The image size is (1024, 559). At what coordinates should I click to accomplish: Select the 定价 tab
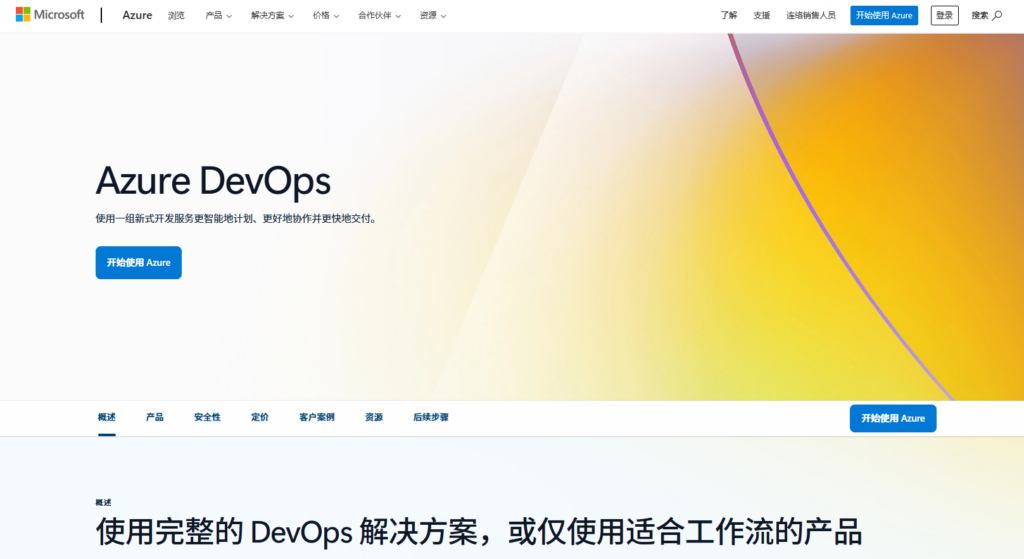point(260,417)
